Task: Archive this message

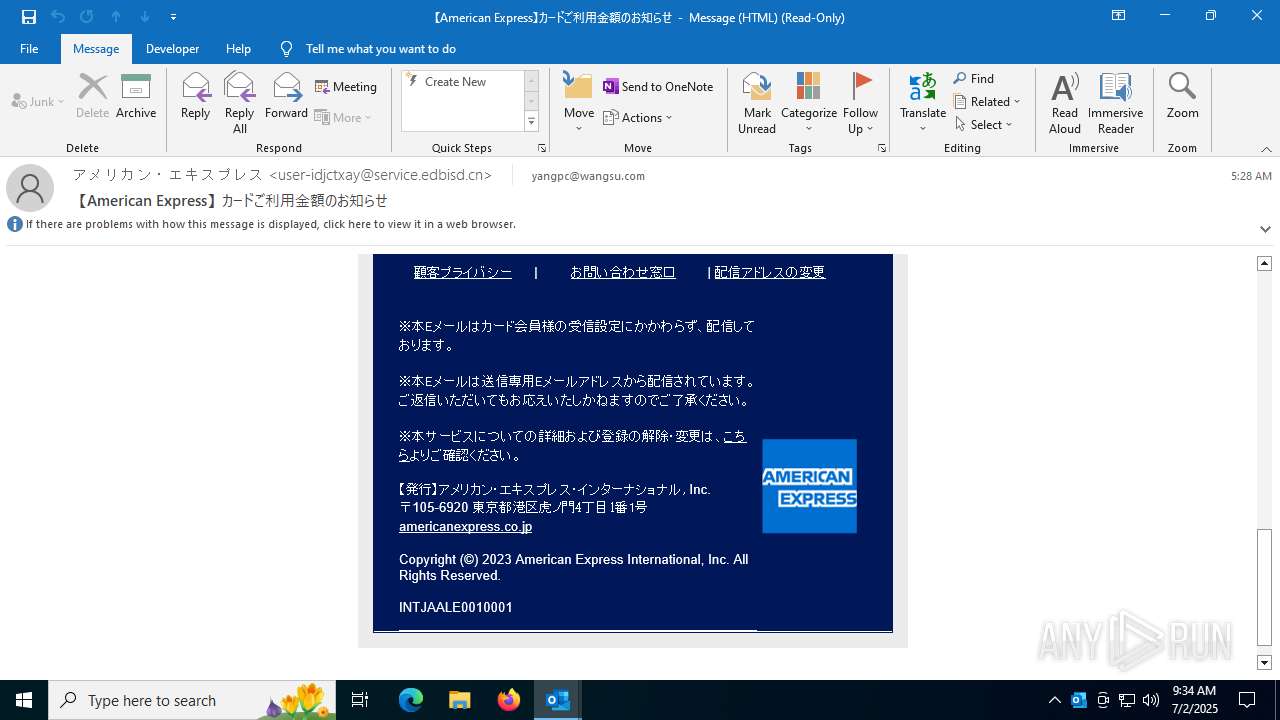Action: (x=136, y=97)
